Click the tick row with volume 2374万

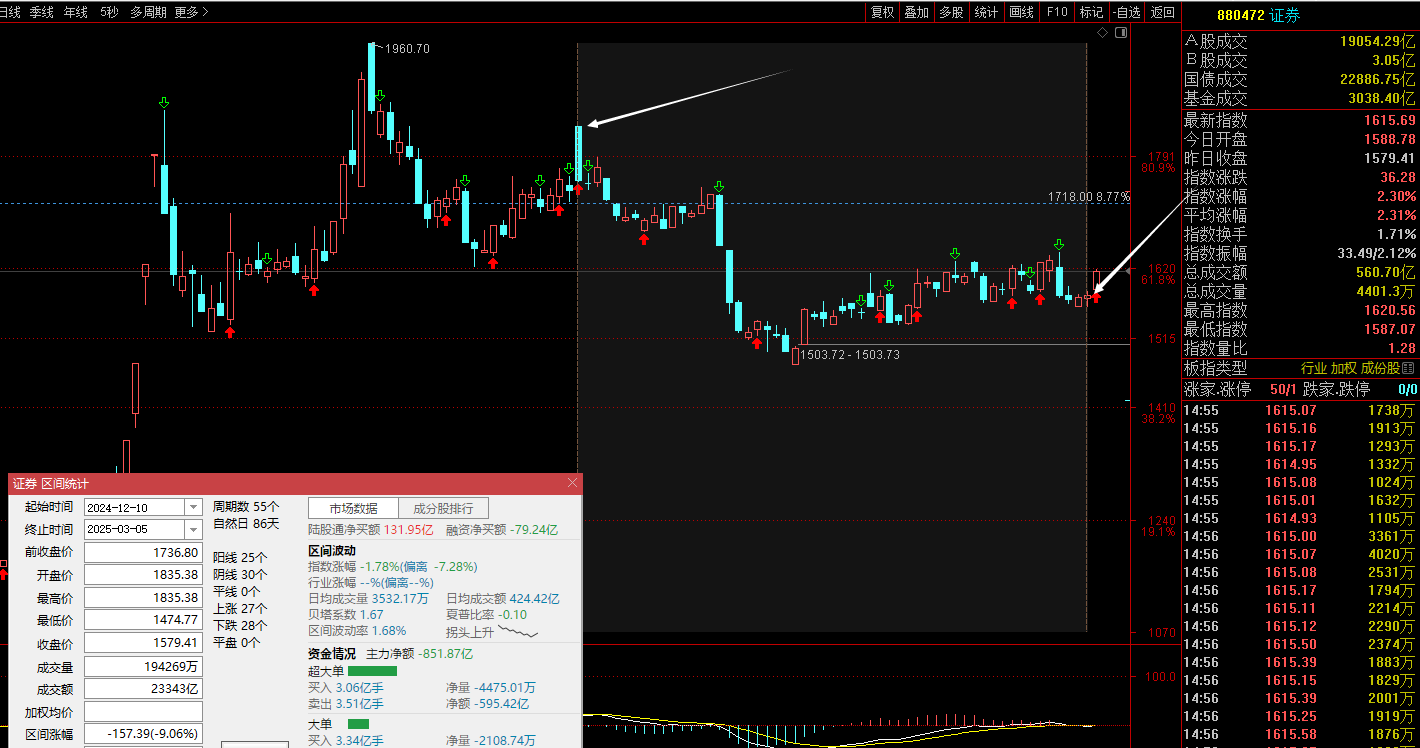coord(1300,644)
